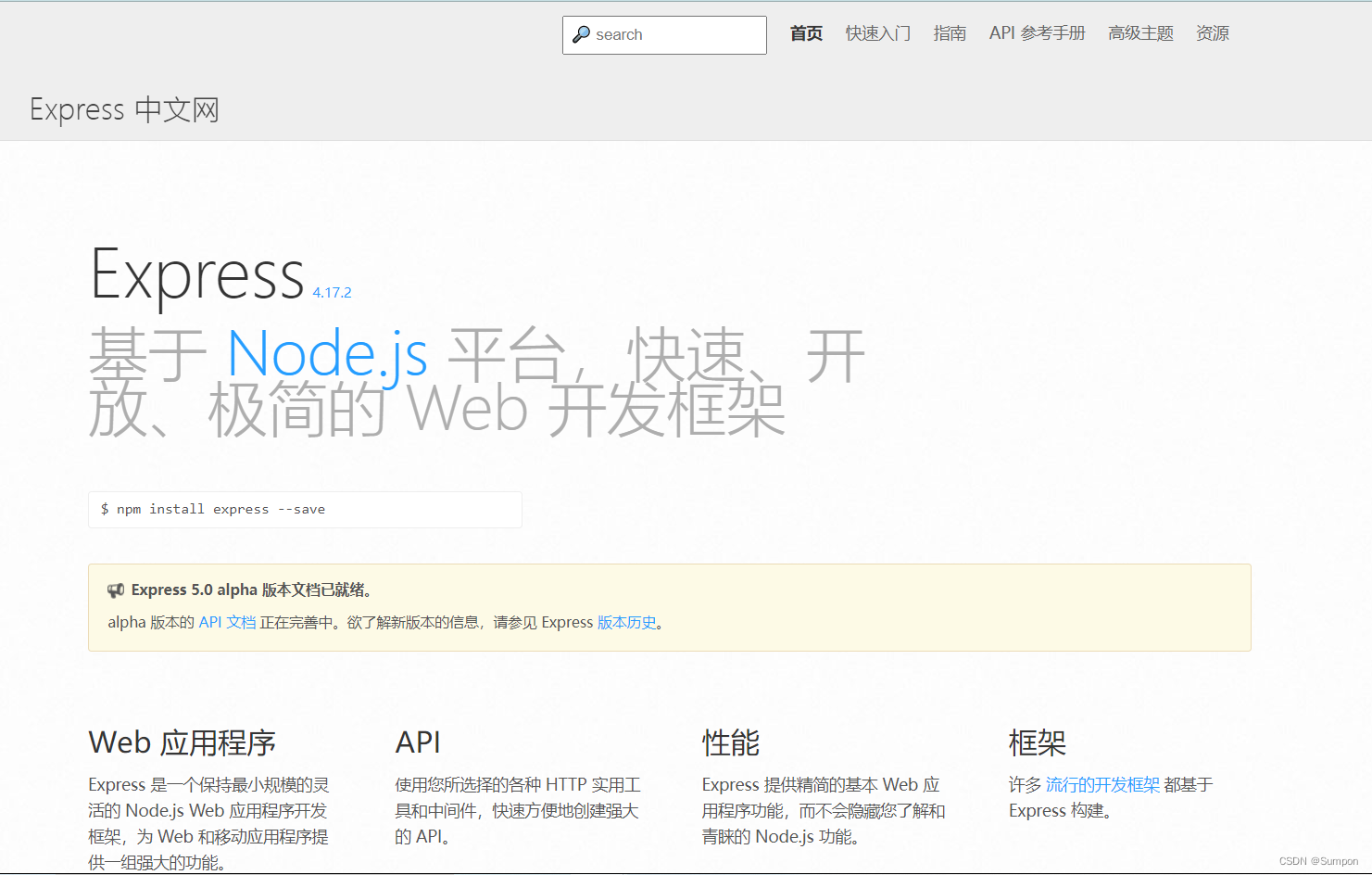Click the Express main heading
1372x875 pixels.
[197, 274]
